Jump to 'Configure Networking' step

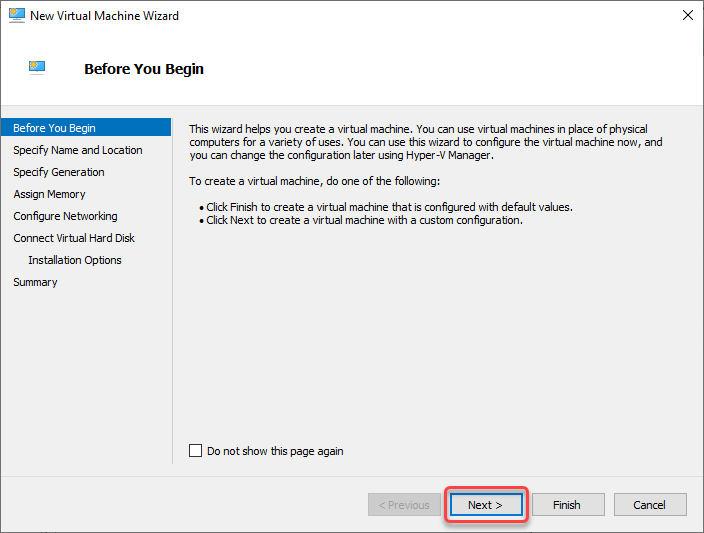click(65, 216)
